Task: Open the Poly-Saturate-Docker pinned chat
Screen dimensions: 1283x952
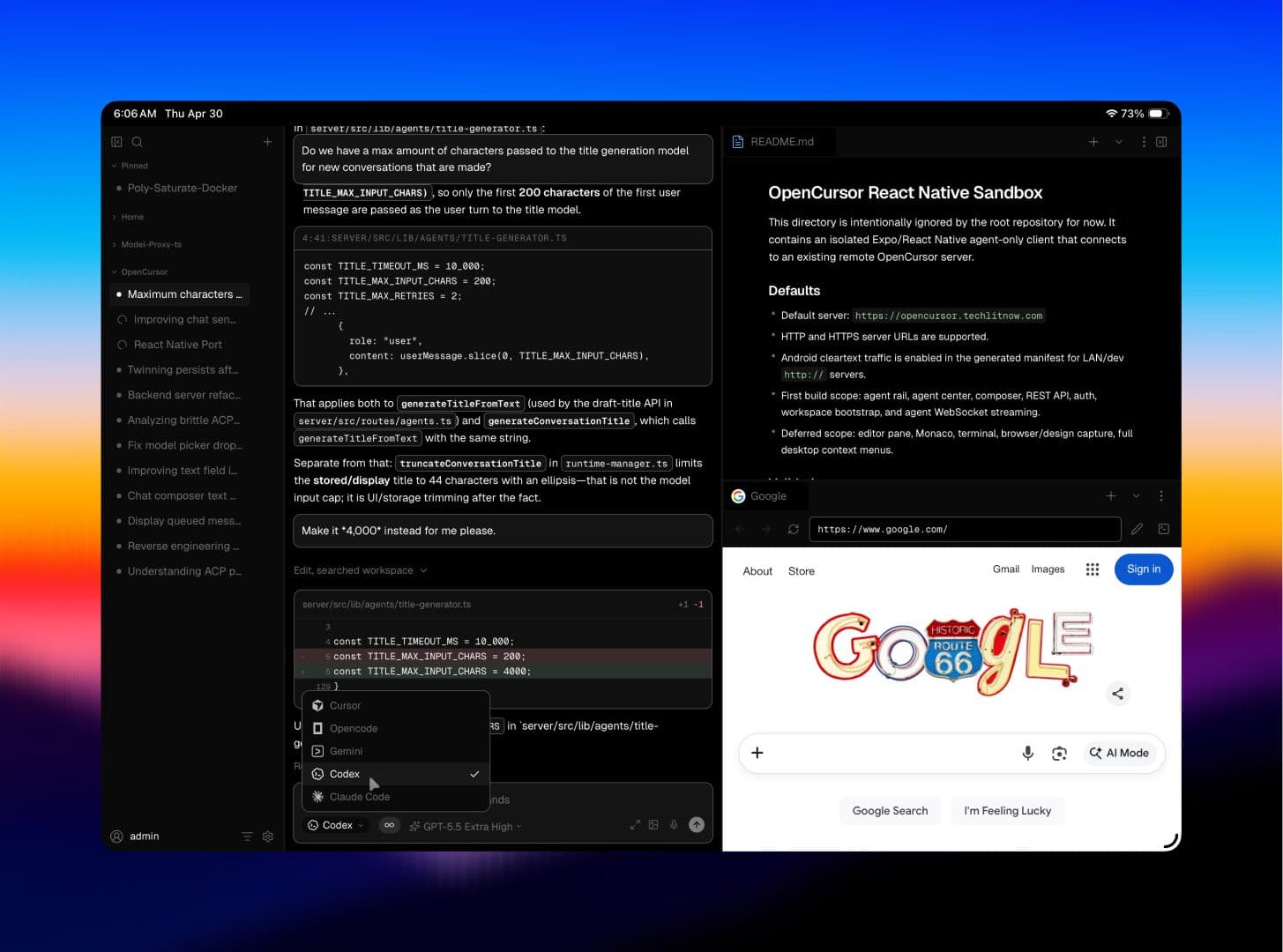Action: [180, 188]
